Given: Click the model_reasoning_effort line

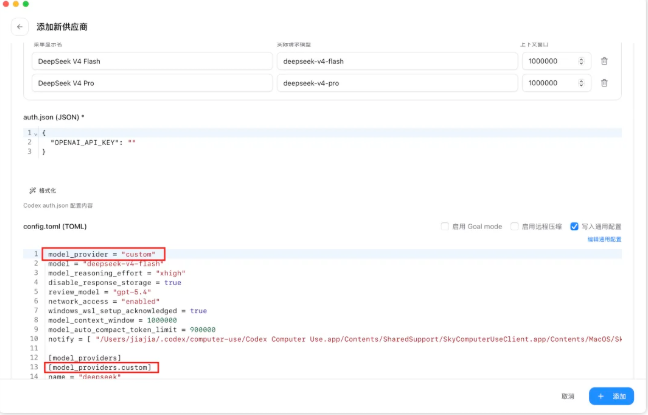Looking at the screenshot, I should (117, 273).
